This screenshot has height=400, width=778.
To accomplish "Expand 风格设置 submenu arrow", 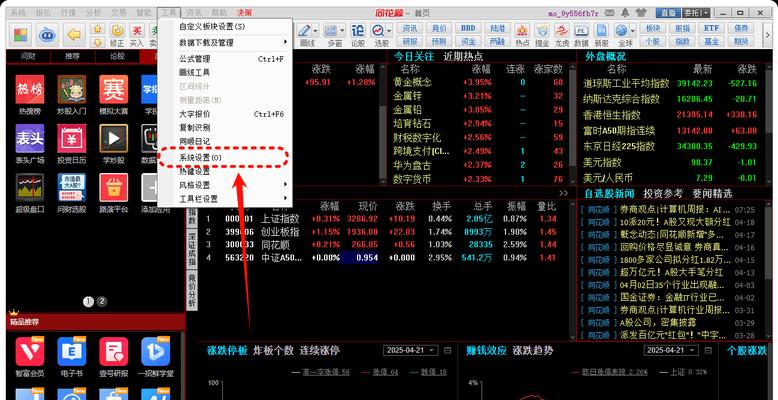I will point(285,185).
